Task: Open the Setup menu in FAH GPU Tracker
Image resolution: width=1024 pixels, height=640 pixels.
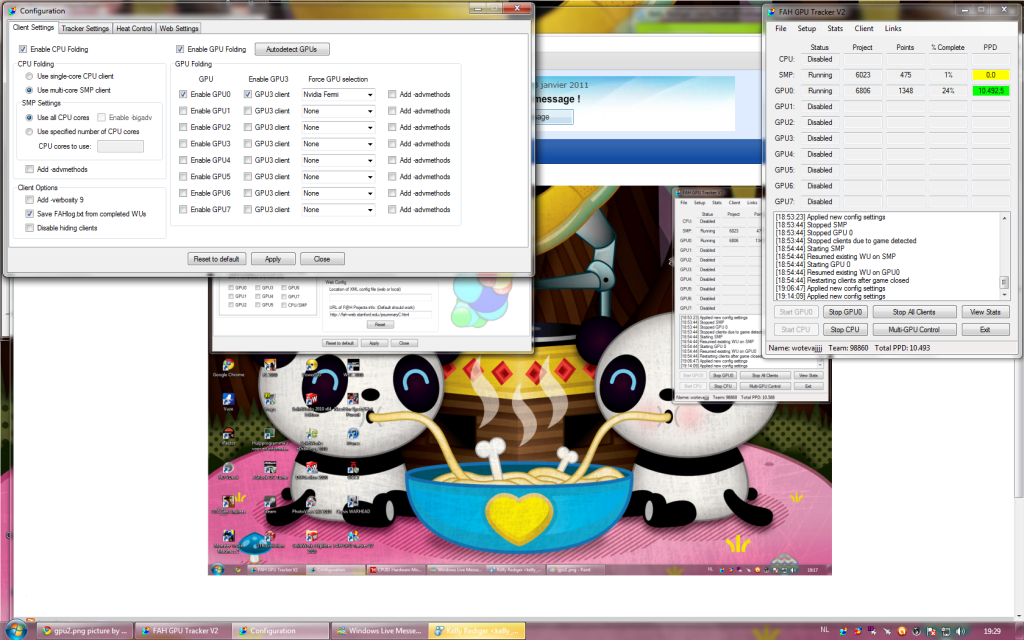Action: pyautogui.click(x=807, y=29)
